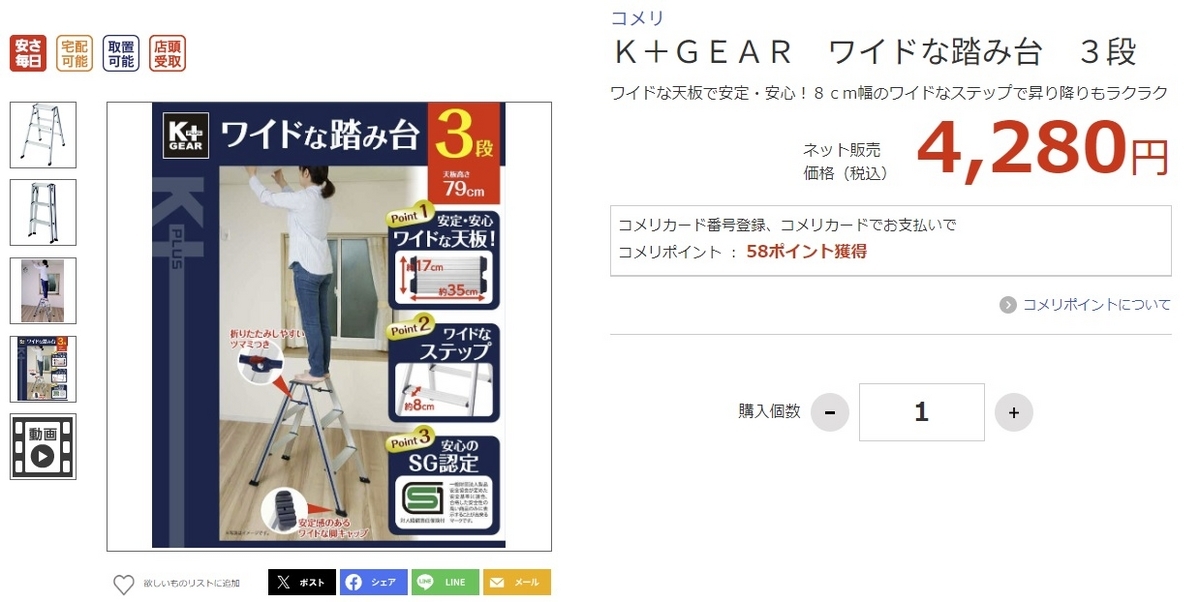Viewport: 1200px width, 602px height.
Task: Select the second folded-ladder thumbnail
Action: [x=43, y=212]
